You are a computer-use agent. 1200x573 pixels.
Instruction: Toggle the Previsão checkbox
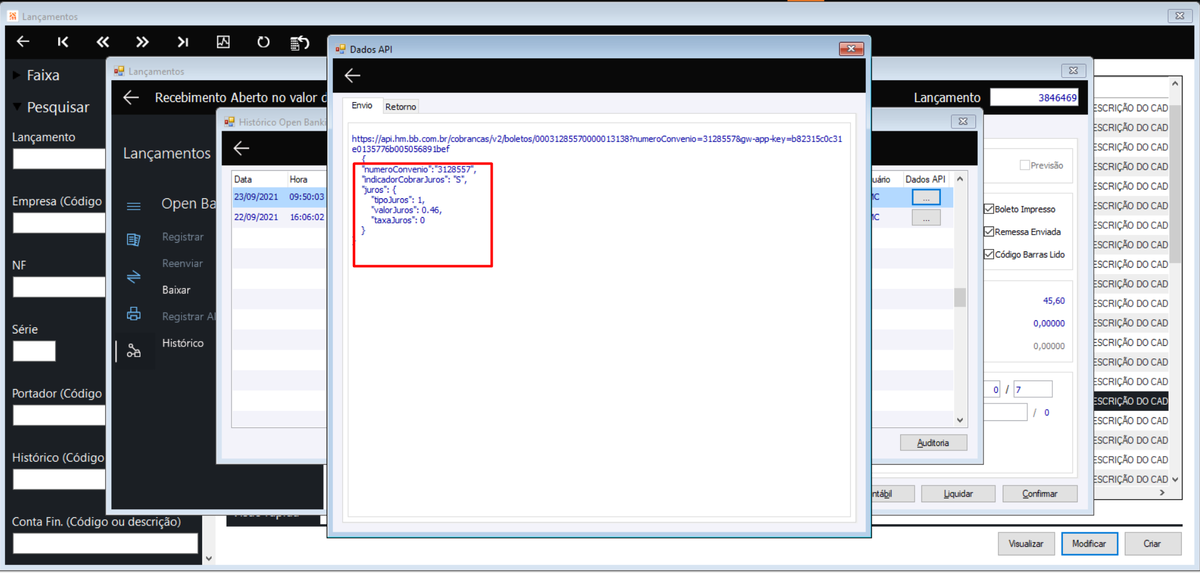(1024, 165)
